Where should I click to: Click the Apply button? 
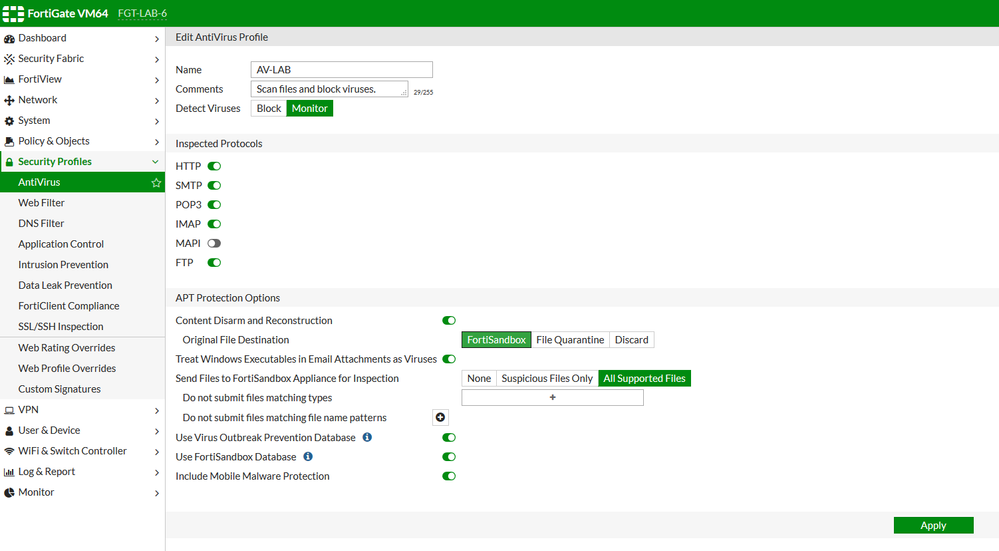[933, 526]
